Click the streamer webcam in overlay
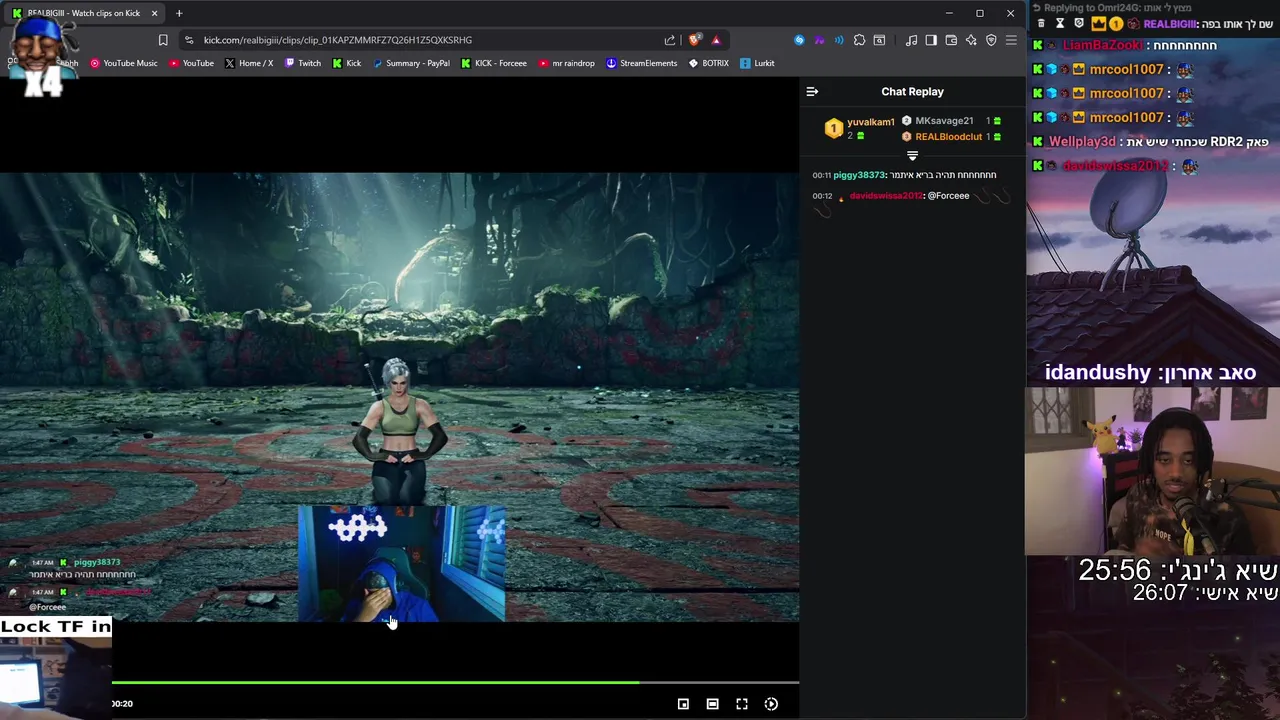This screenshot has width=1280, height=720. 1152,471
